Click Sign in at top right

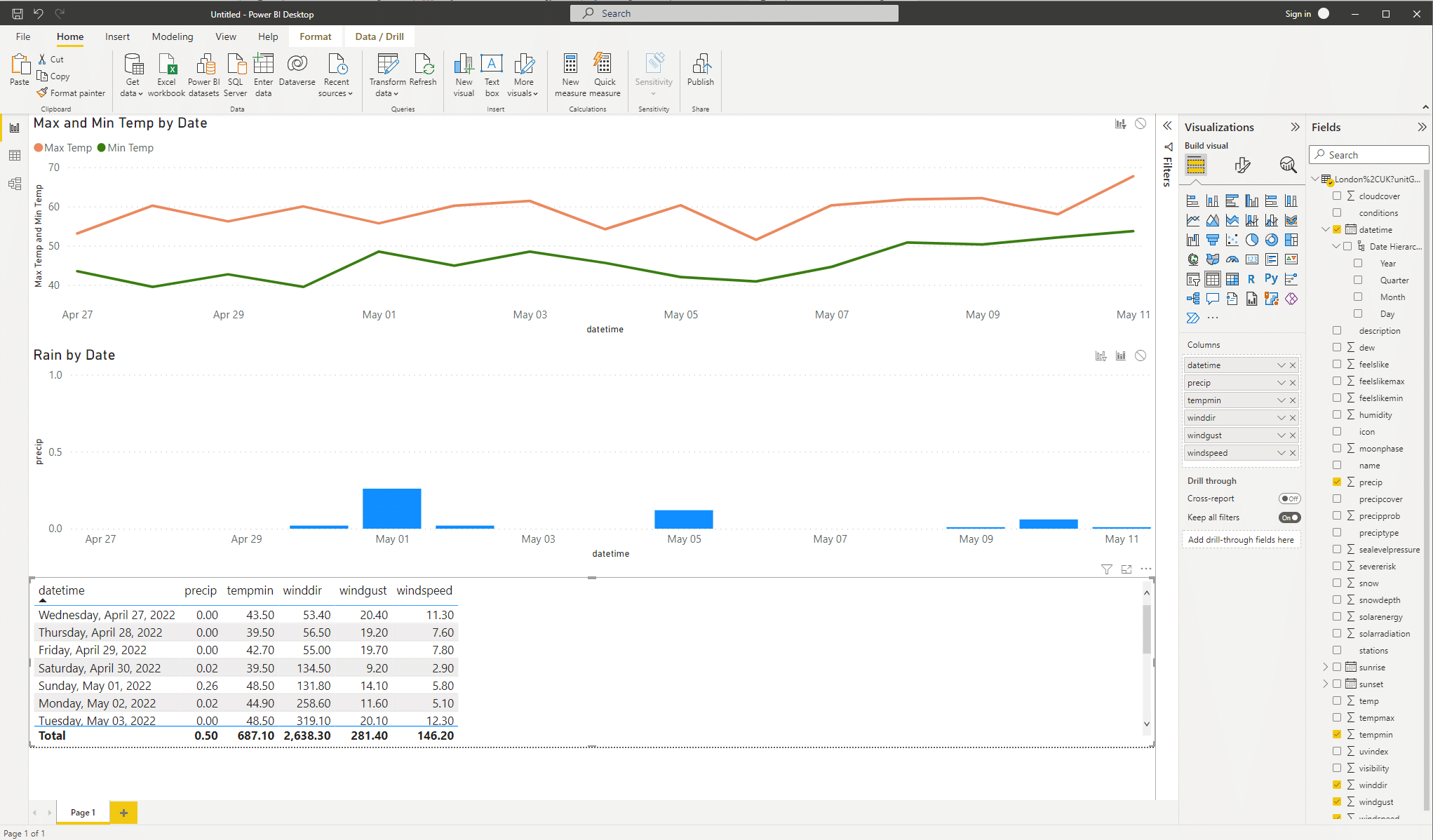tap(1298, 13)
